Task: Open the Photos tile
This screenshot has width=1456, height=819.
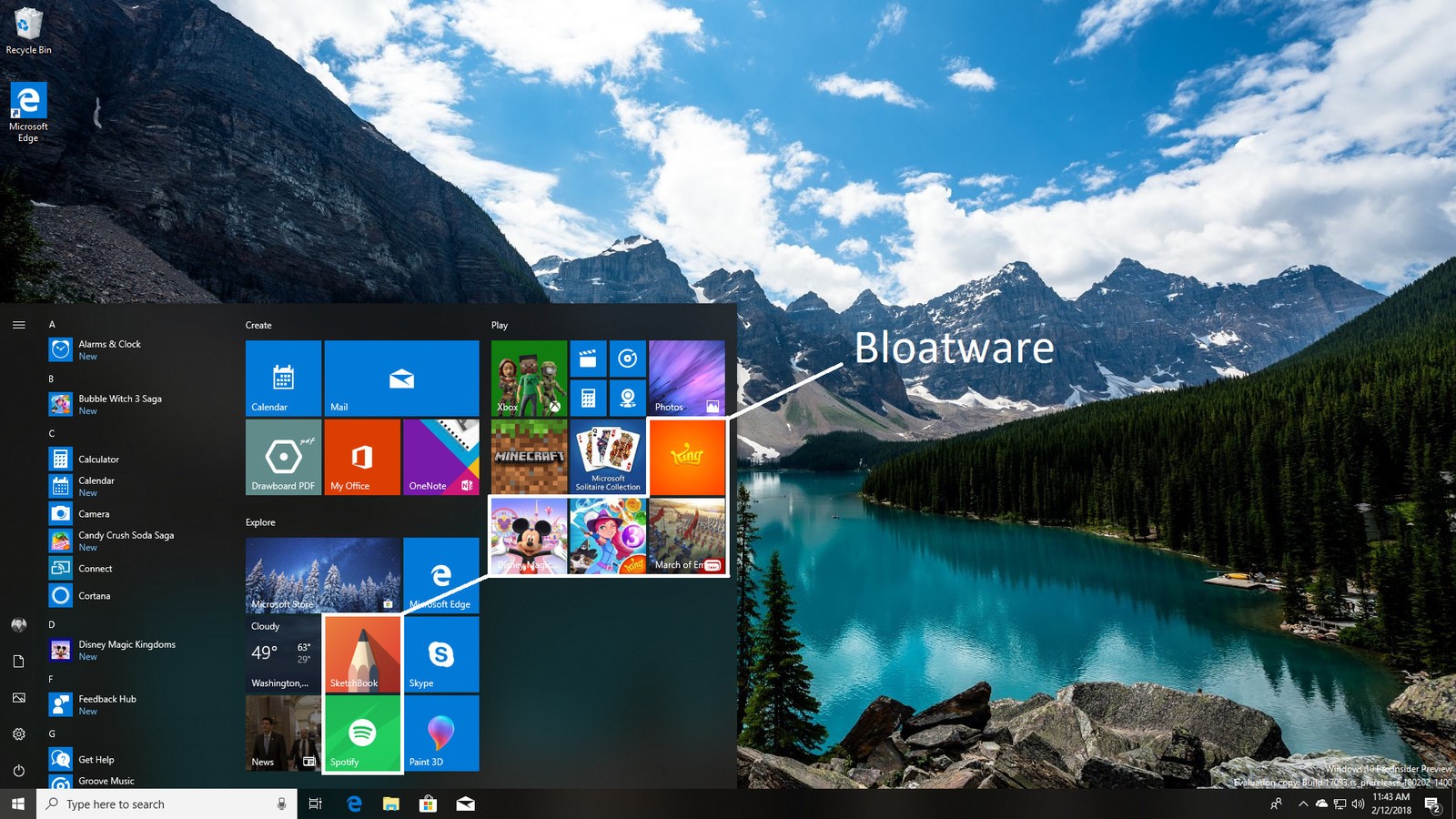Action: [687, 379]
